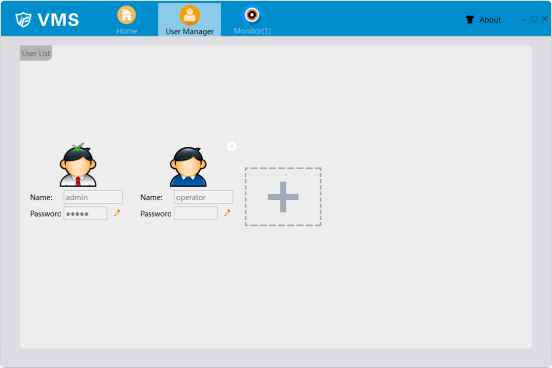This screenshot has height=368, width=552.
Task: Click the operator Password field
Action: 196,213
